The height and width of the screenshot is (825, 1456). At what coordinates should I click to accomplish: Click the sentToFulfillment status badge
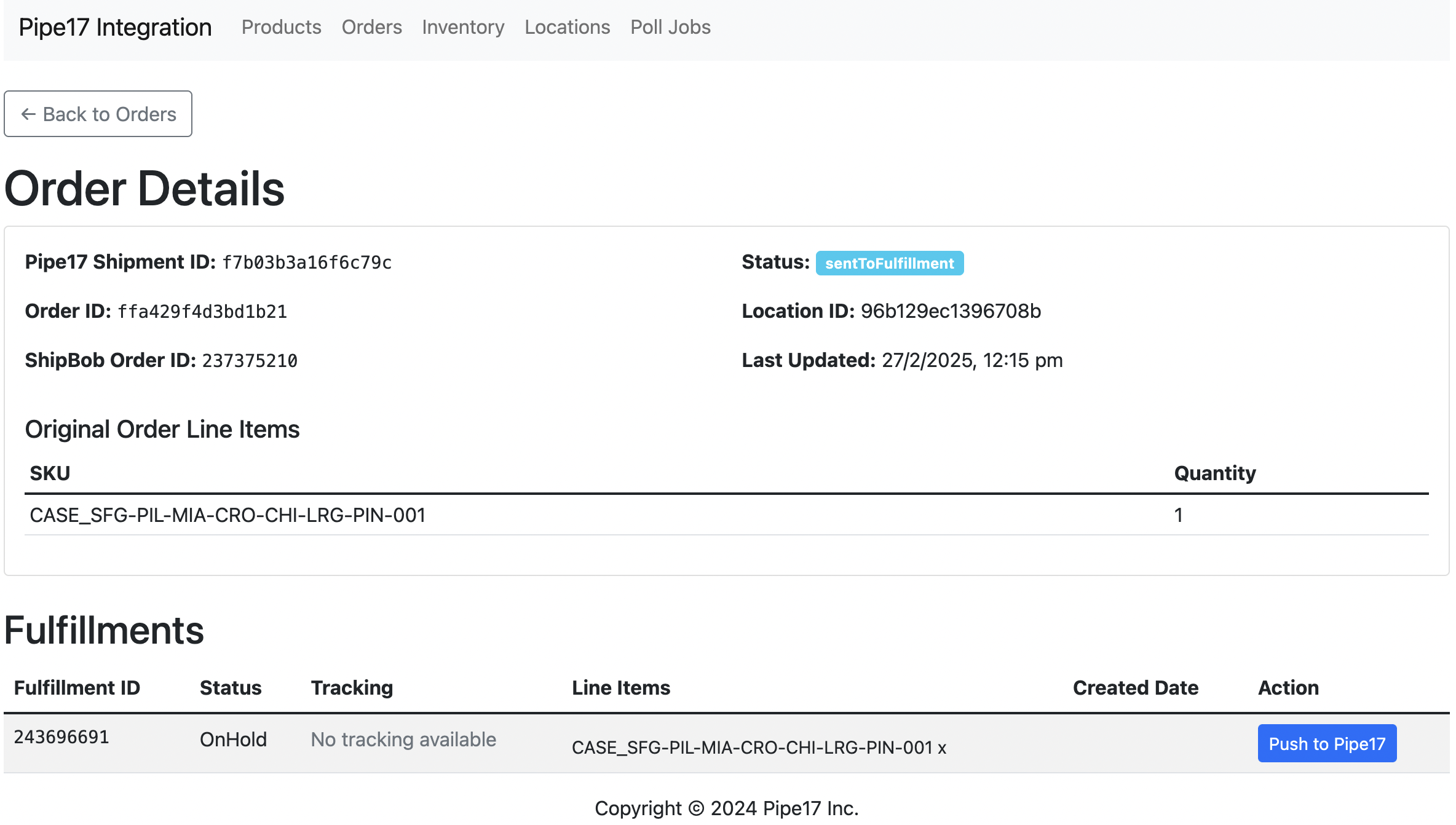pos(889,263)
